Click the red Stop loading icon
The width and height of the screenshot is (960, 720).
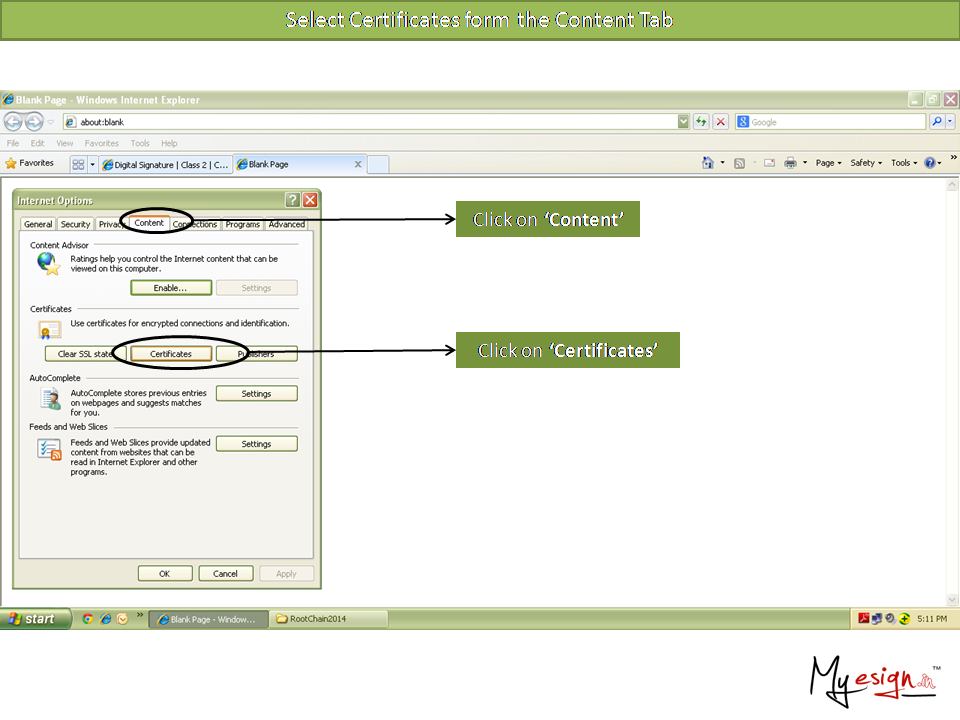point(720,122)
